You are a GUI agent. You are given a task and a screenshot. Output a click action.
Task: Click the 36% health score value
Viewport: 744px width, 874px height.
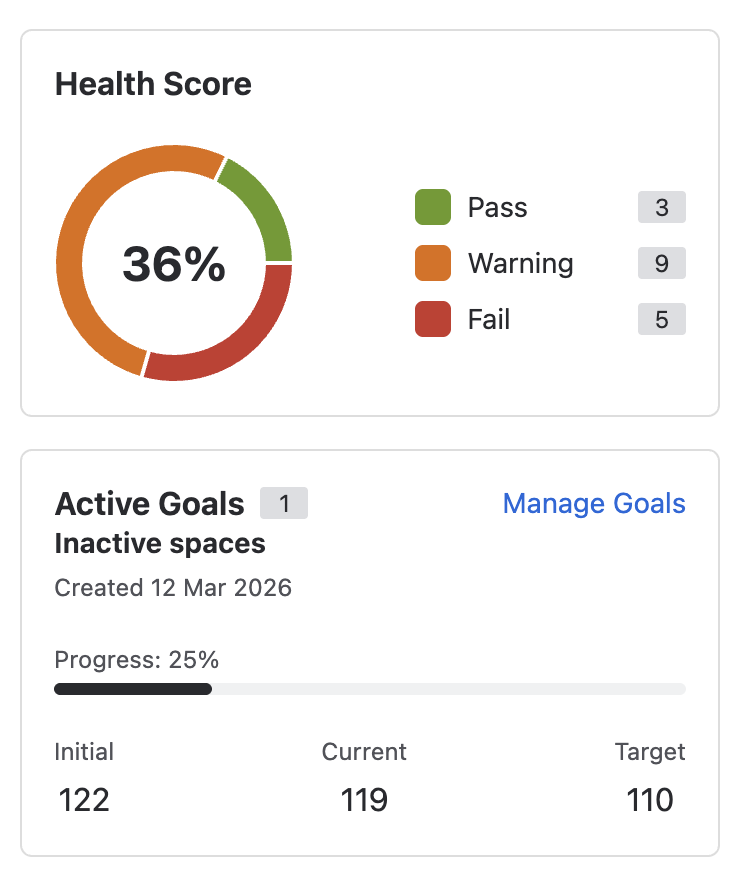(x=174, y=264)
